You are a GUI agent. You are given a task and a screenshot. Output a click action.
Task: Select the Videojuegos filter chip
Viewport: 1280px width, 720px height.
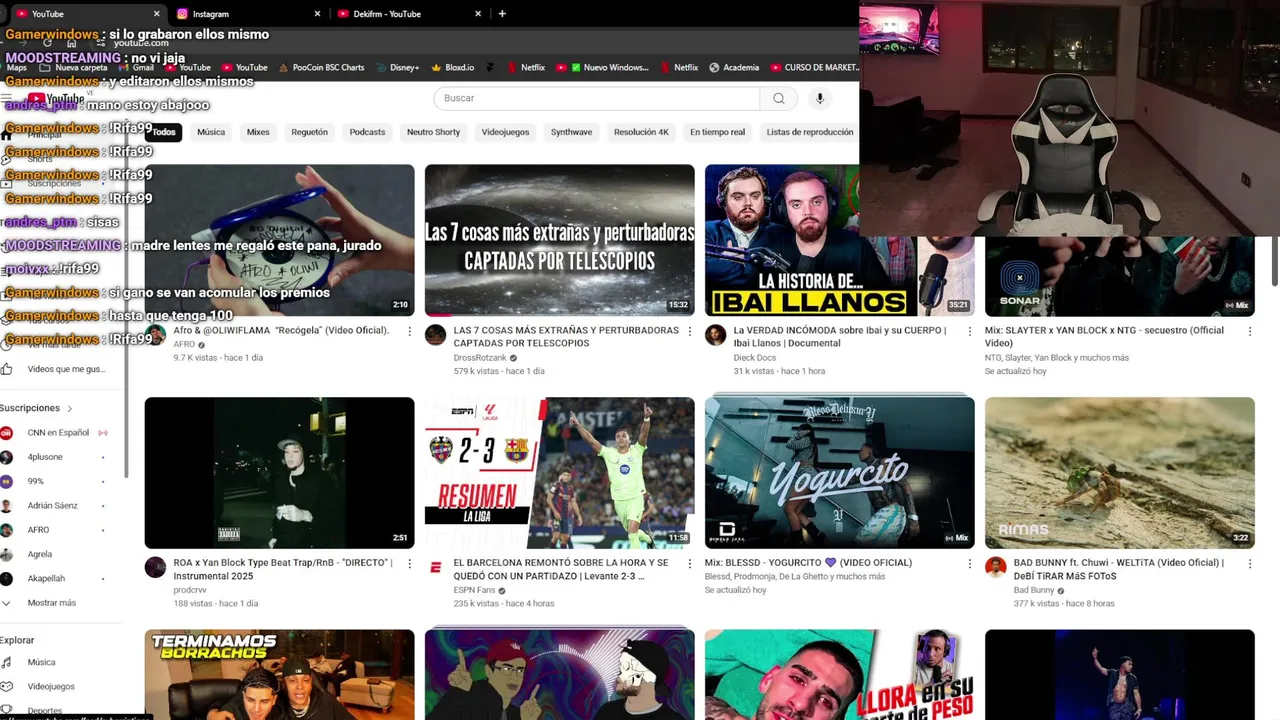[x=505, y=132]
